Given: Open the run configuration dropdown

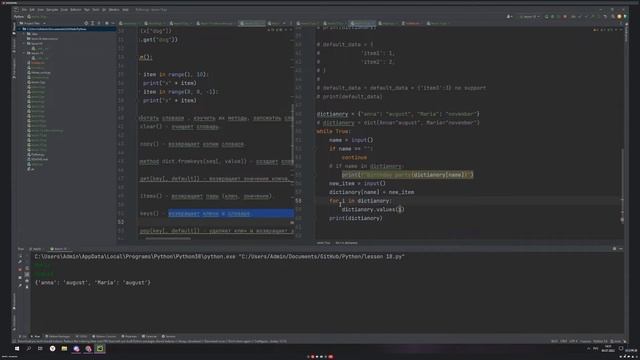Looking at the screenshot, I should pyautogui.click(x=529, y=17).
